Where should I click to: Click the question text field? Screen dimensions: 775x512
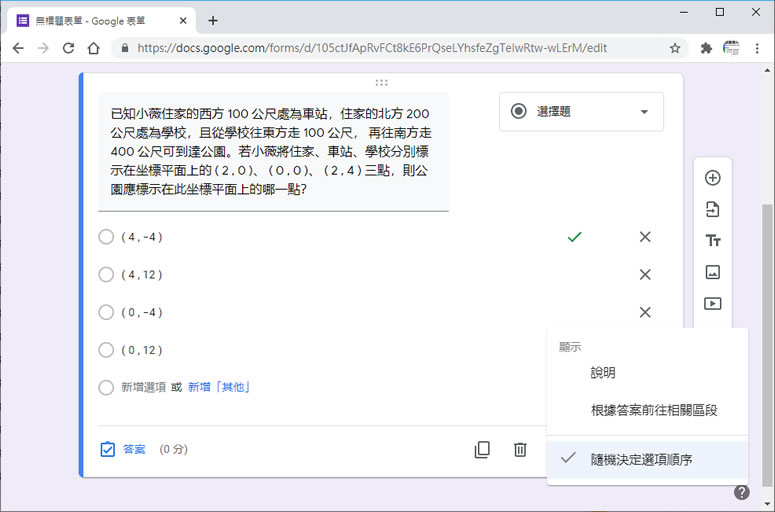[273, 151]
